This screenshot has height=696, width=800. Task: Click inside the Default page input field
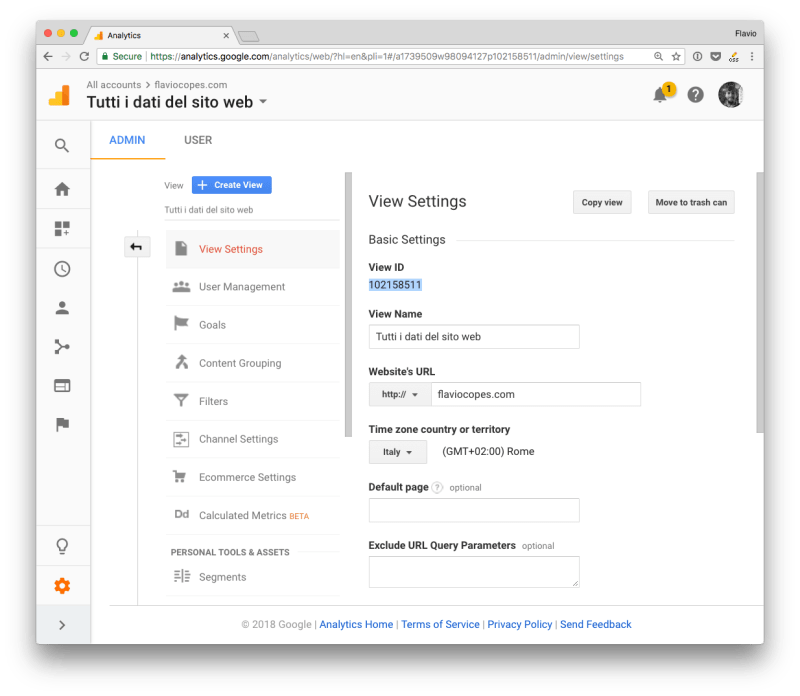473,510
